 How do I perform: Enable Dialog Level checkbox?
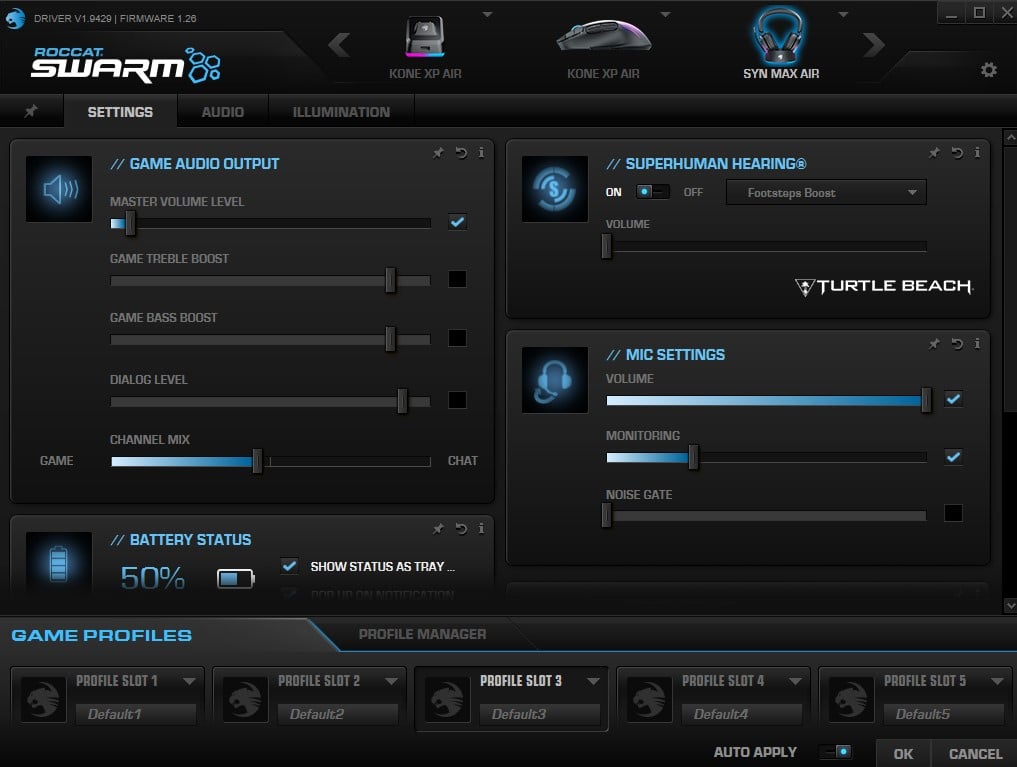tap(457, 400)
